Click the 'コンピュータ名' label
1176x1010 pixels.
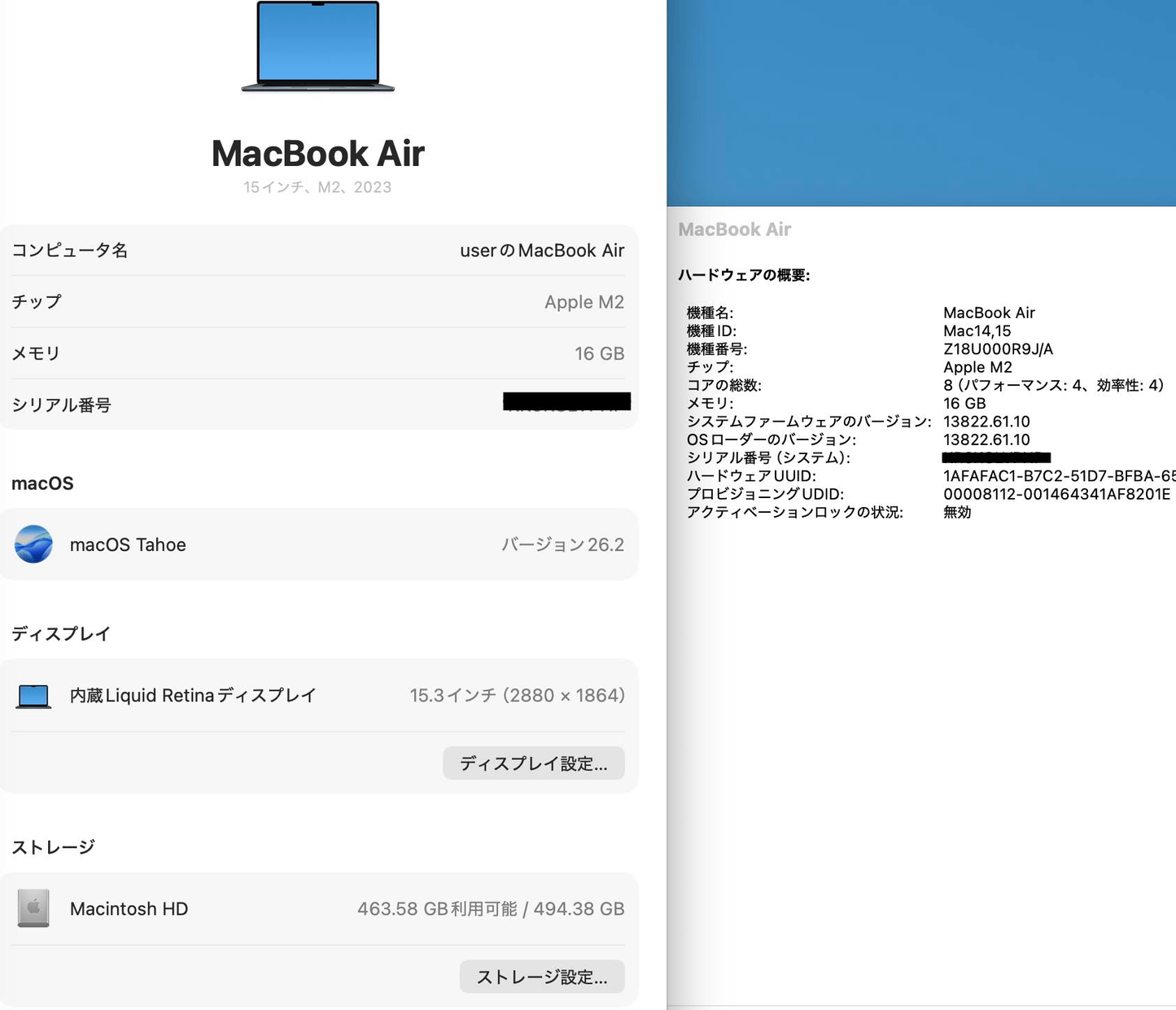pos(70,251)
